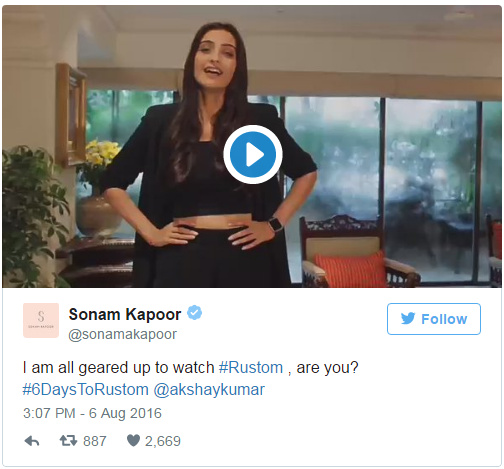Screen dimensions: 504x469
Task: Like the tweet with the heart icon
Action: click(x=133, y=441)
